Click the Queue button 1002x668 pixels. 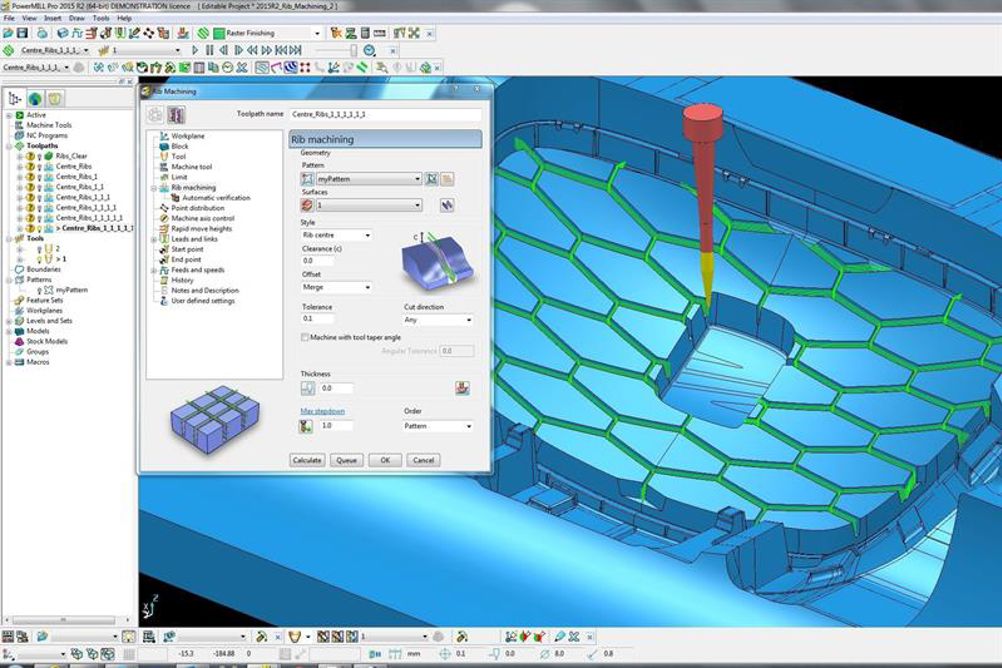click(x=346, y=460)
